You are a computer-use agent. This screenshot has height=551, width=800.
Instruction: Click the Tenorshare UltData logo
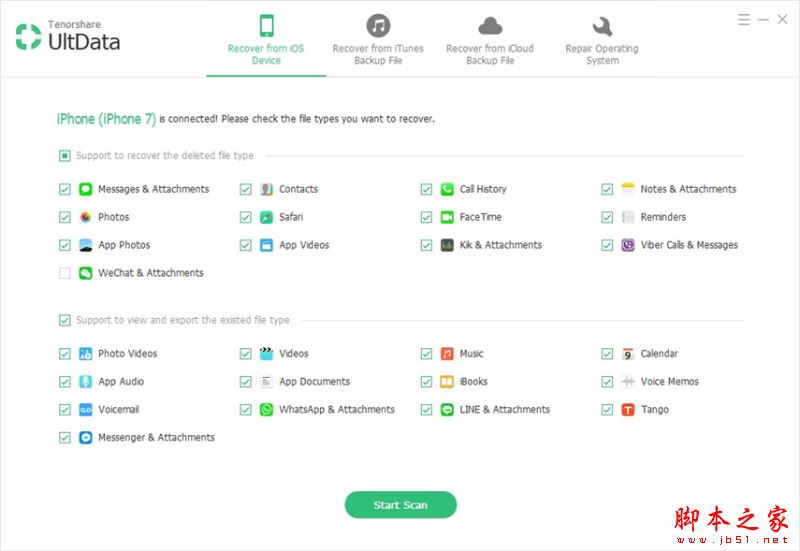pyautogui.click(x=68, y=36)
